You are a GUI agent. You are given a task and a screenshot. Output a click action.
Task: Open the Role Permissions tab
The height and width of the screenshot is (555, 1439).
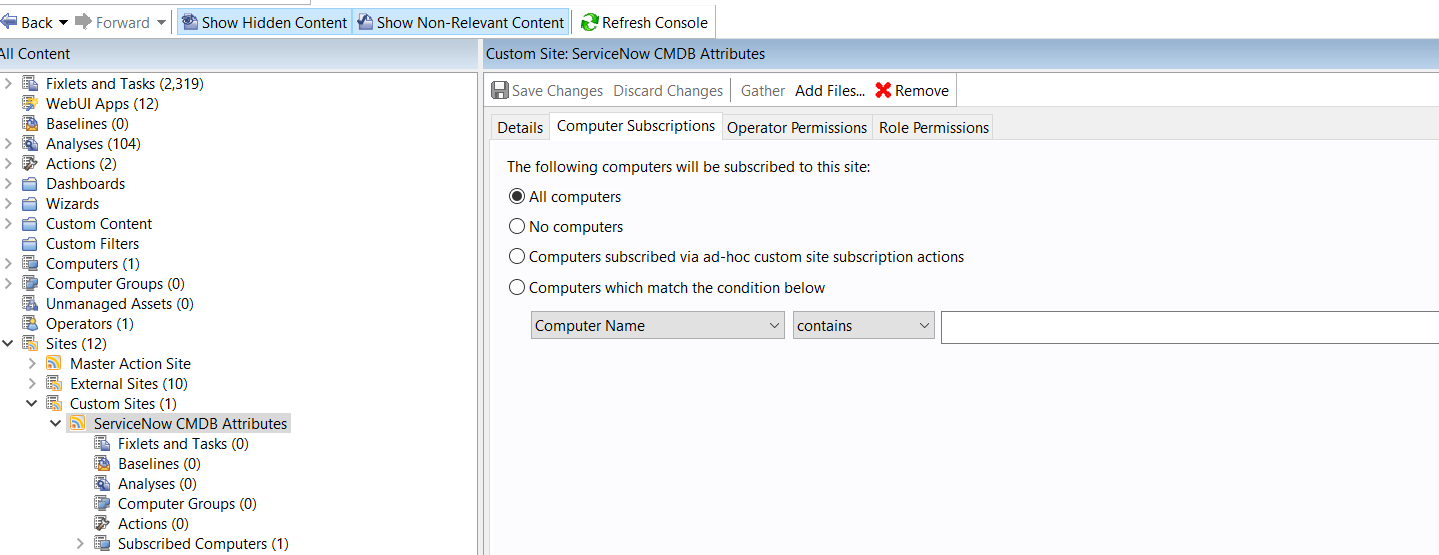[x=933, y=127]
